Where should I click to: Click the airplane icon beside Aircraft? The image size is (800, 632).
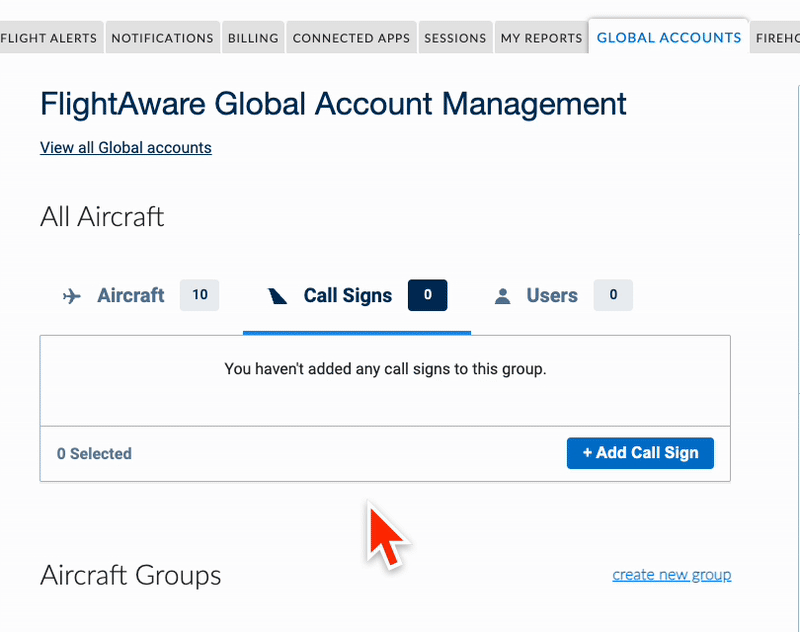(x=72, y=296)
